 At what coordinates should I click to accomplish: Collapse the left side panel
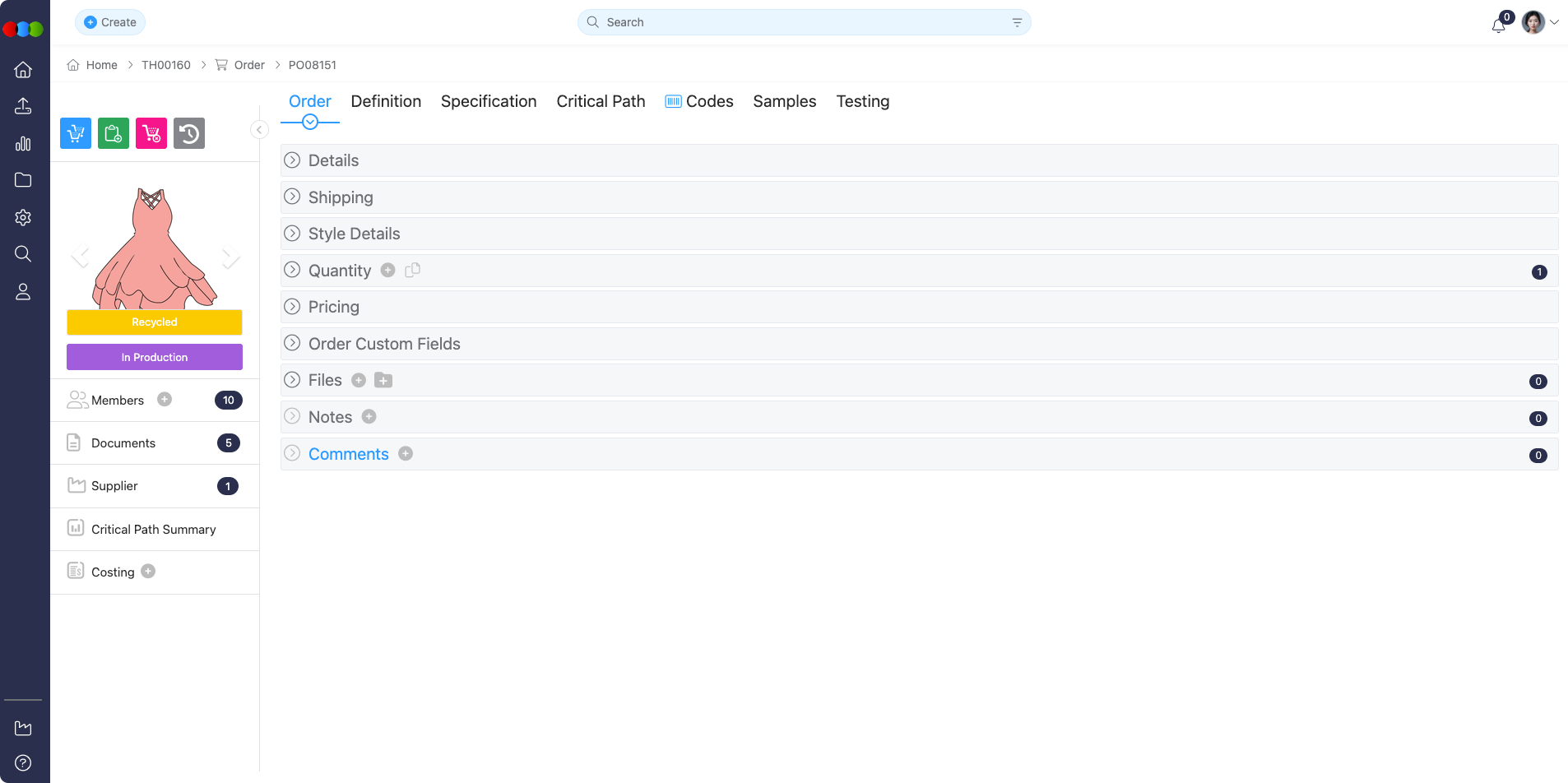(x=259, y=130)
